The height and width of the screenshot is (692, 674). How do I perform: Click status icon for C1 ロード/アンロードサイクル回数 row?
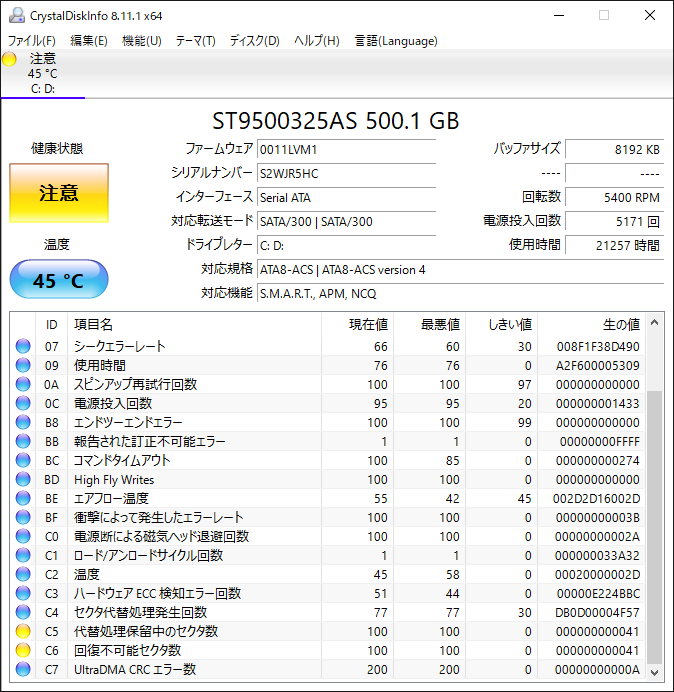23,555
